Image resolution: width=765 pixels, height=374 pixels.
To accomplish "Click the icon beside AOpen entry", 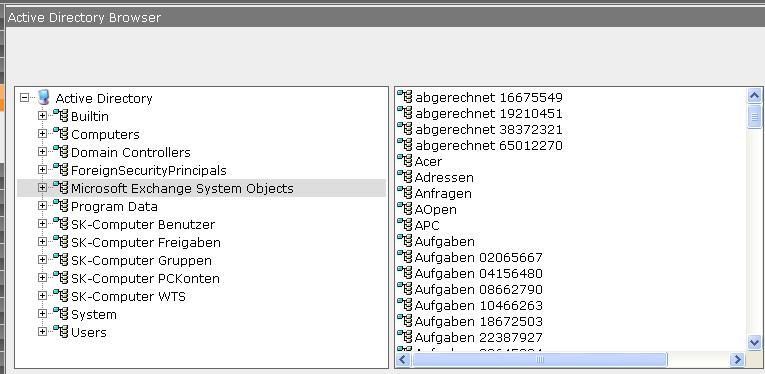I will pos(405,209).
